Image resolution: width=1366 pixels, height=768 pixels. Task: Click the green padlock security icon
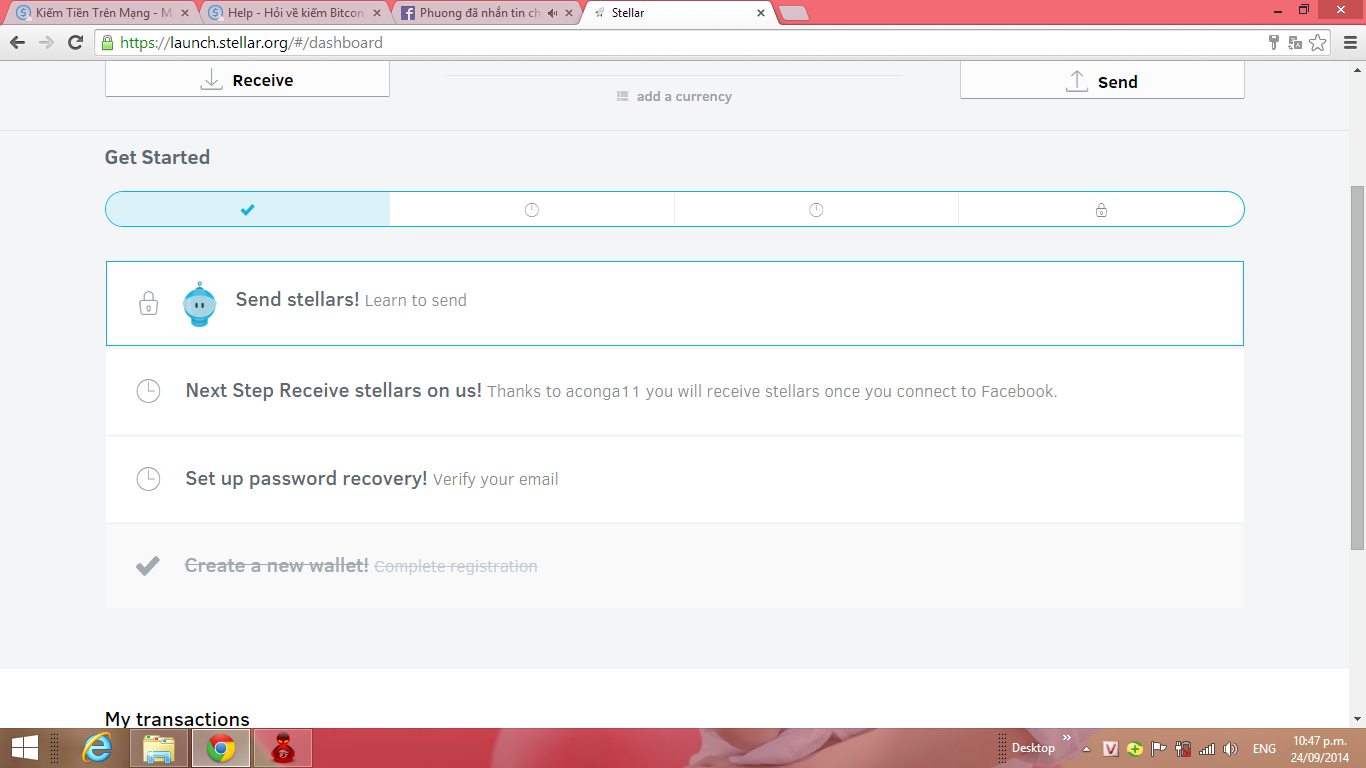107,43
